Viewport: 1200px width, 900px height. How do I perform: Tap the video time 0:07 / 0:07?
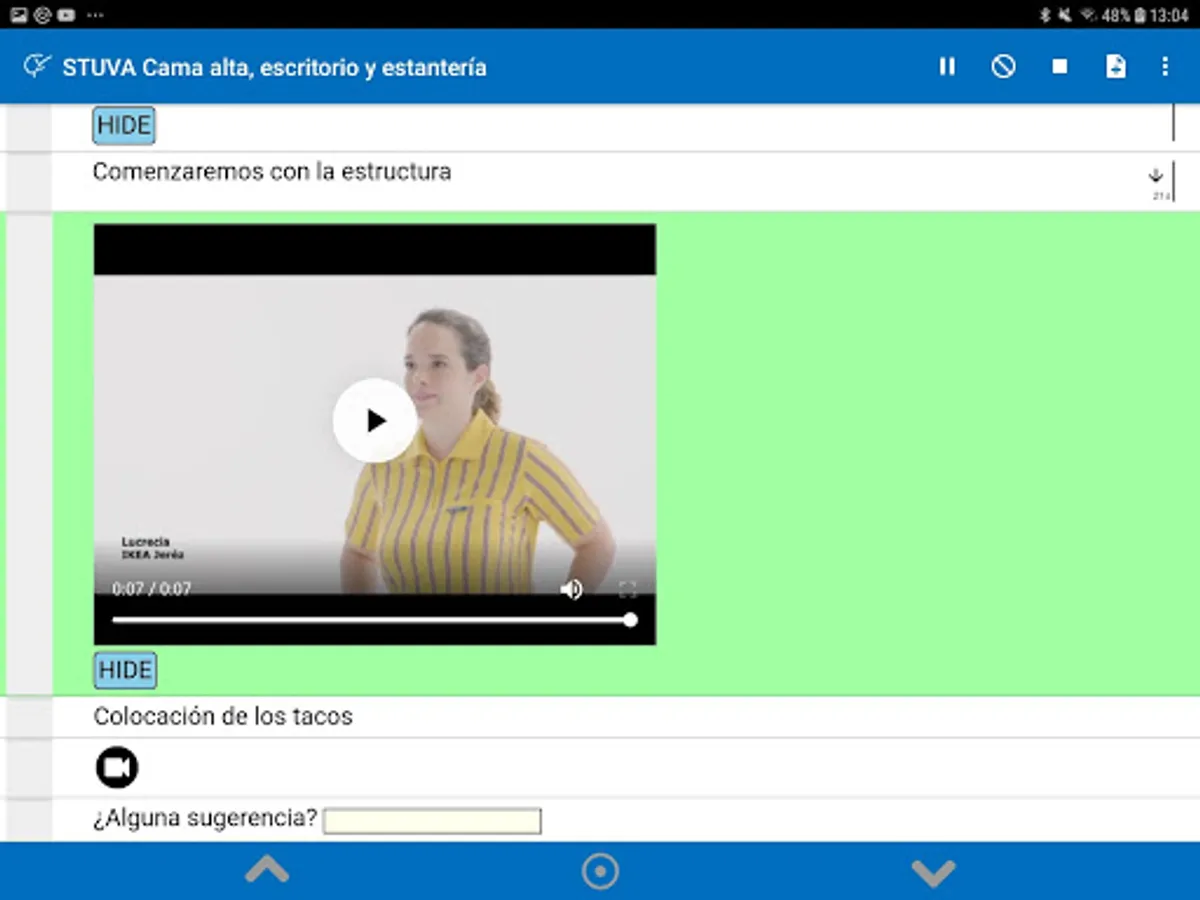151,589
